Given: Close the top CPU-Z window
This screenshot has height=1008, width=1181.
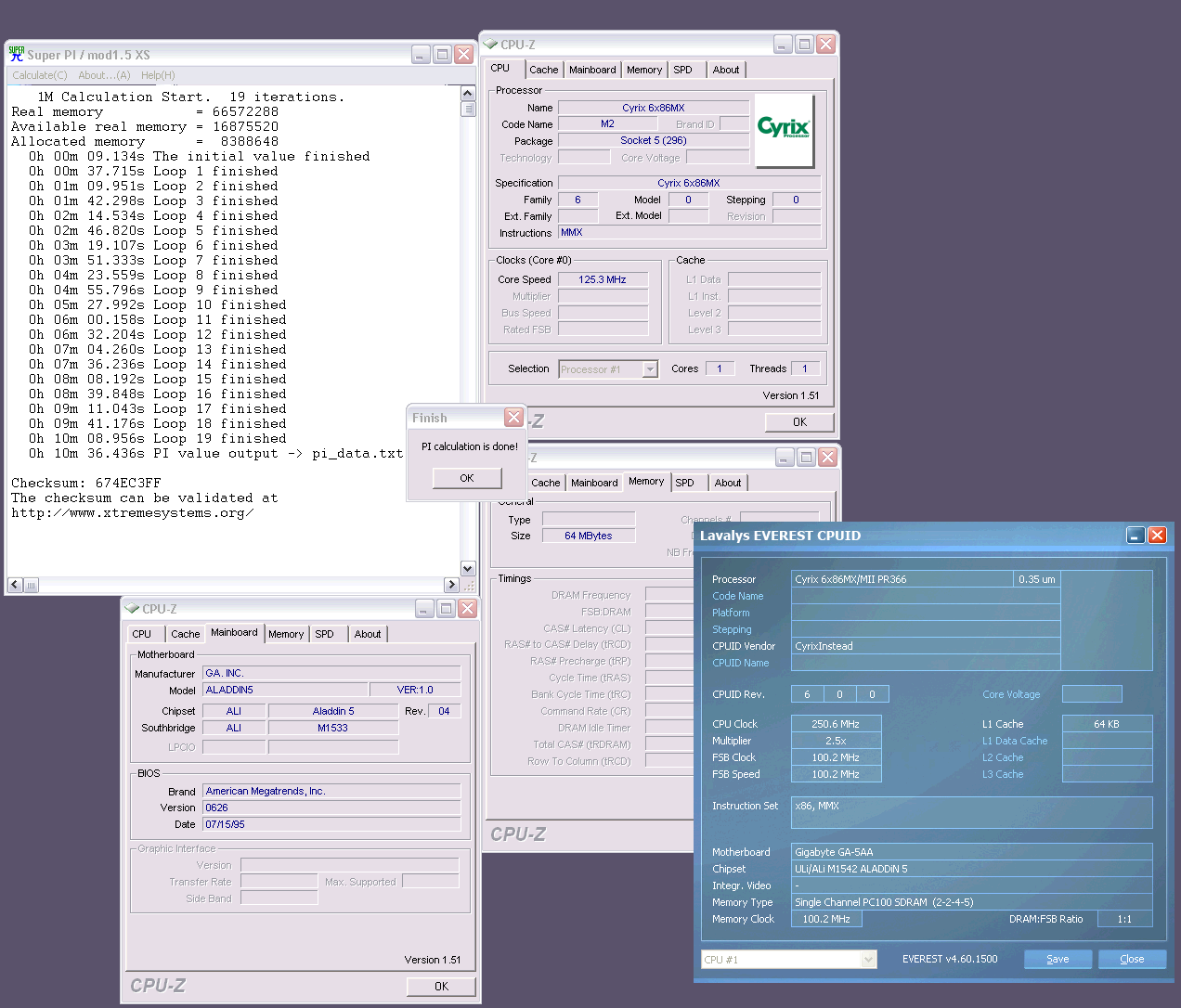Looking at the screenshot, I should tap(826, 44).
